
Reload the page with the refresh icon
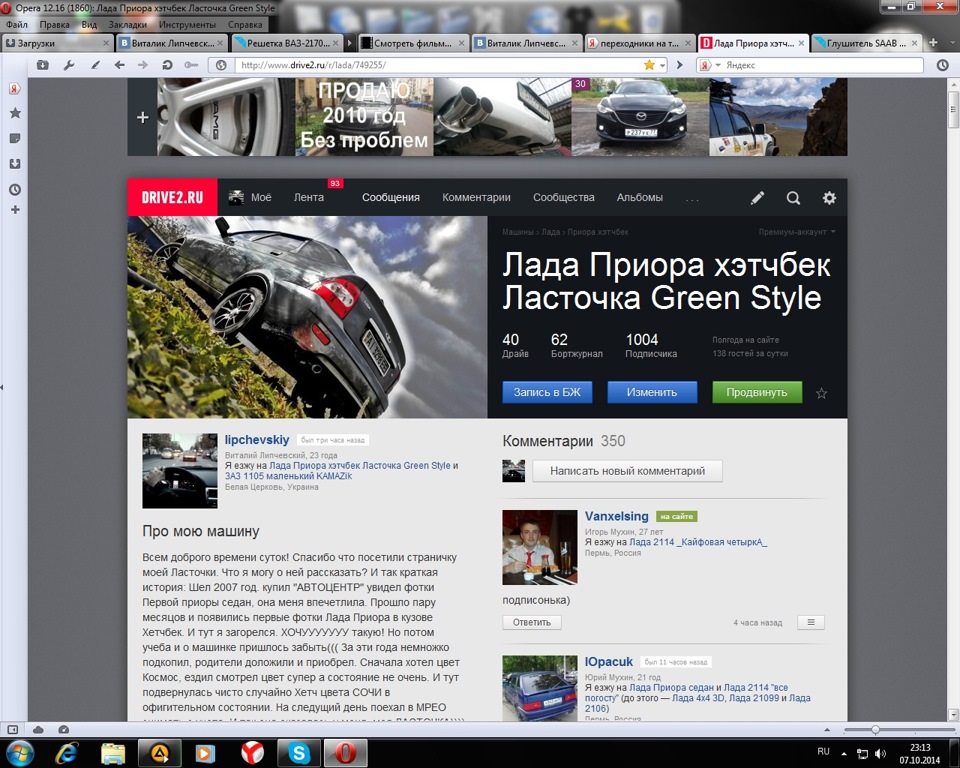coord(167,65)
